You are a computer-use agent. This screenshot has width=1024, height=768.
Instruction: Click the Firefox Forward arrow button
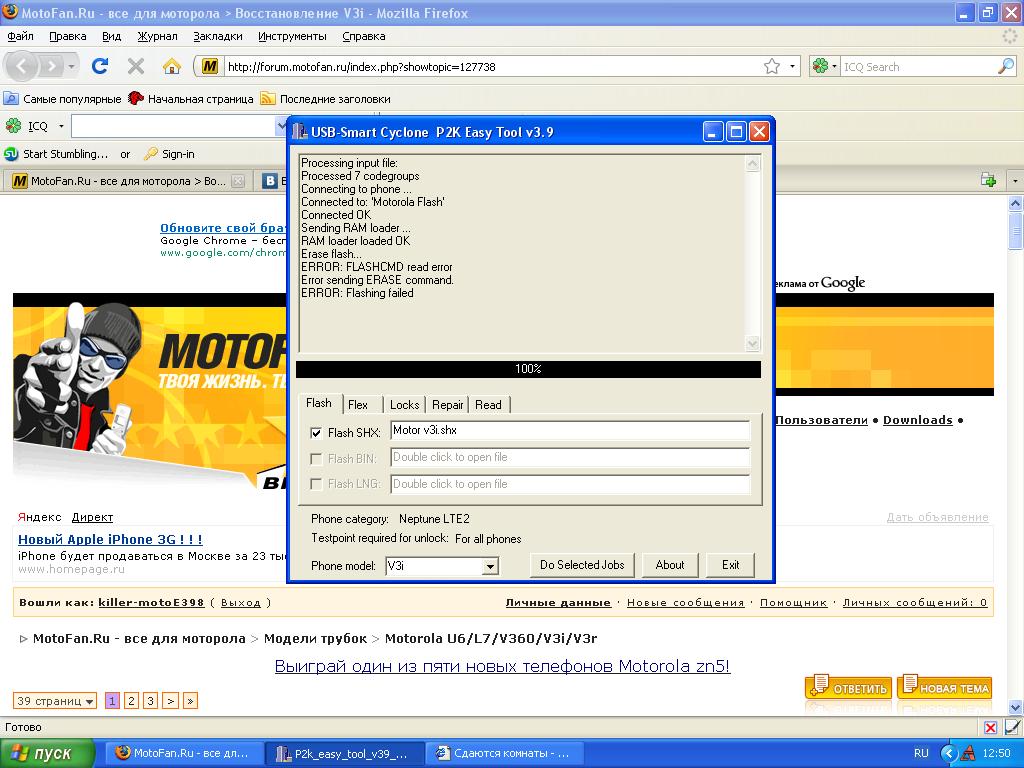point(51,66)
